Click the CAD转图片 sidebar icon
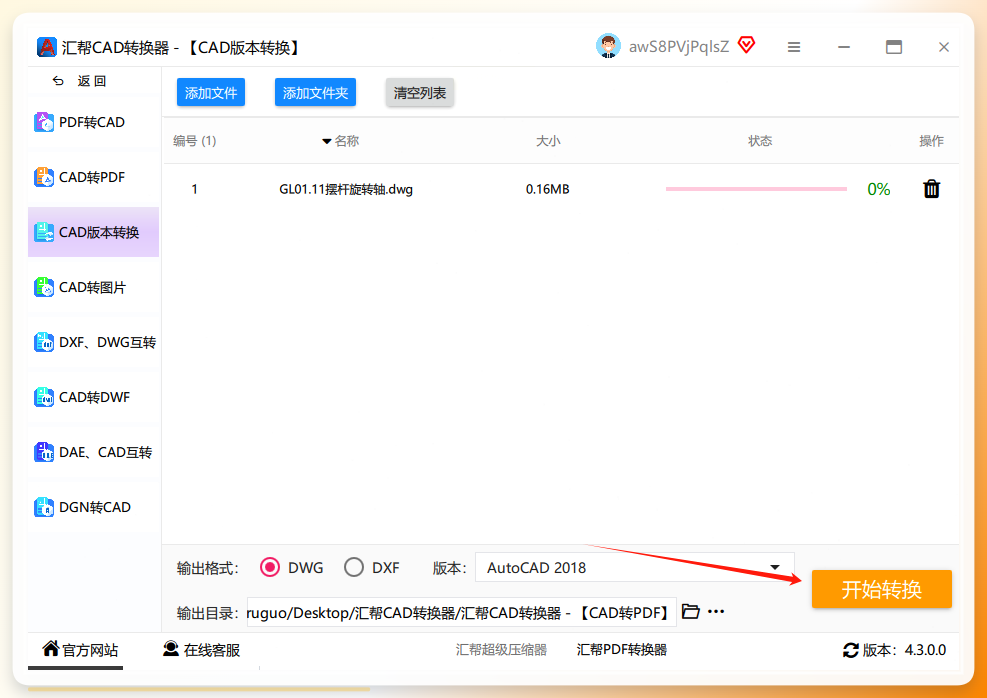This screenshot has width=987, height=698. pos(44,288)
